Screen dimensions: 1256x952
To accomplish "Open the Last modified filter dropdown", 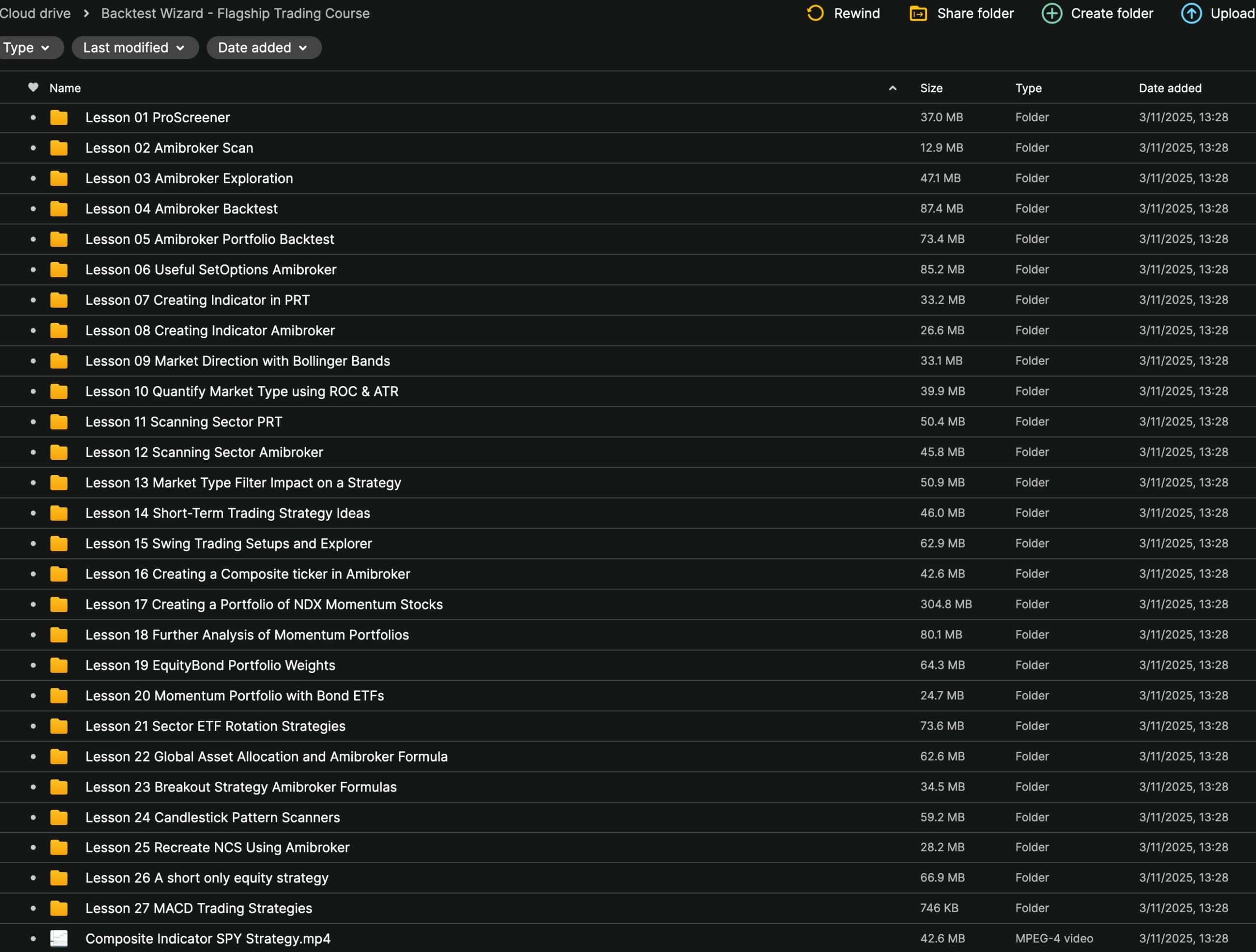I will pyautogui.click(x=134, y=48).
